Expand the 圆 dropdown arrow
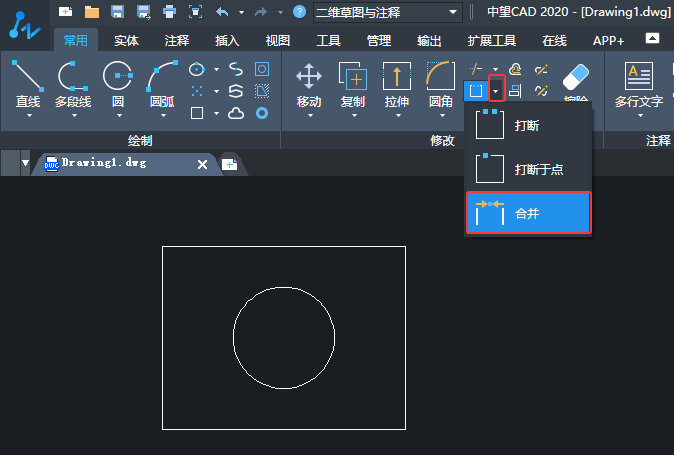 [119, 116]
